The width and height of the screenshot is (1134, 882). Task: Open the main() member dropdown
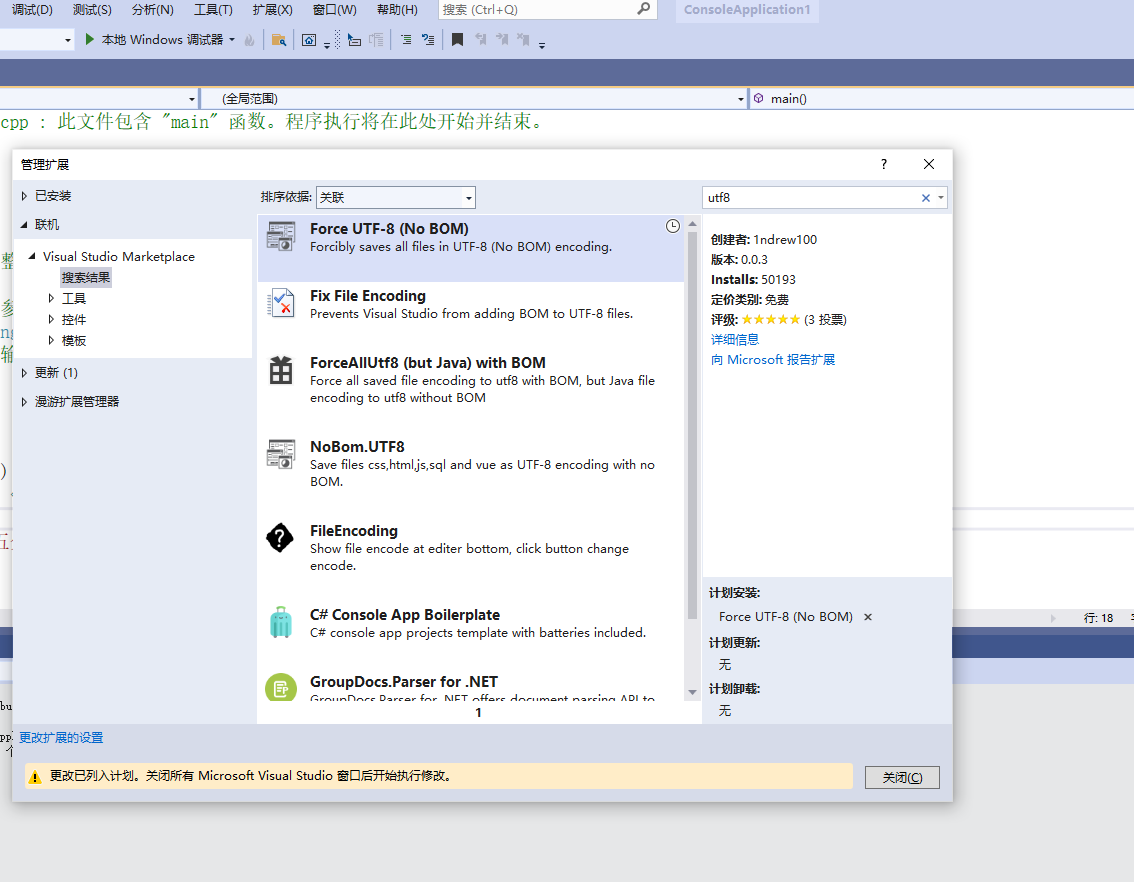[941, 98]
